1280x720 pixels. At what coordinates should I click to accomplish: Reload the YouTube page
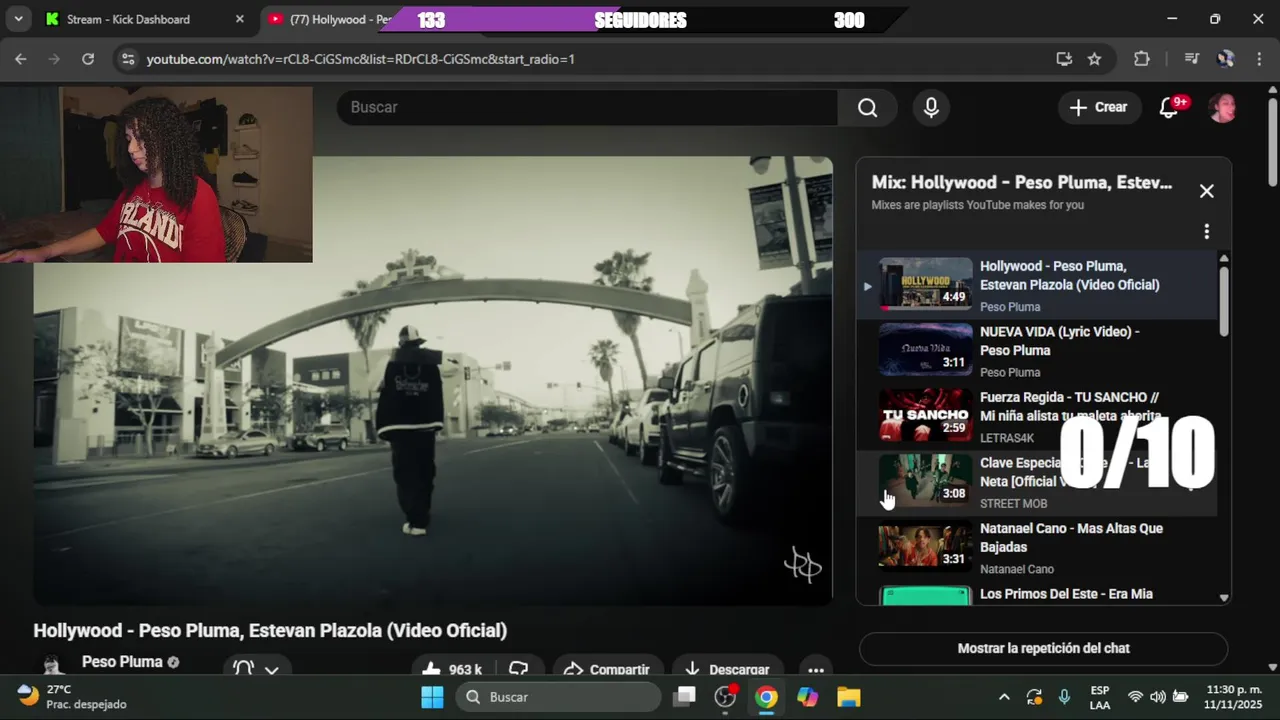click(x=88, y=59)
